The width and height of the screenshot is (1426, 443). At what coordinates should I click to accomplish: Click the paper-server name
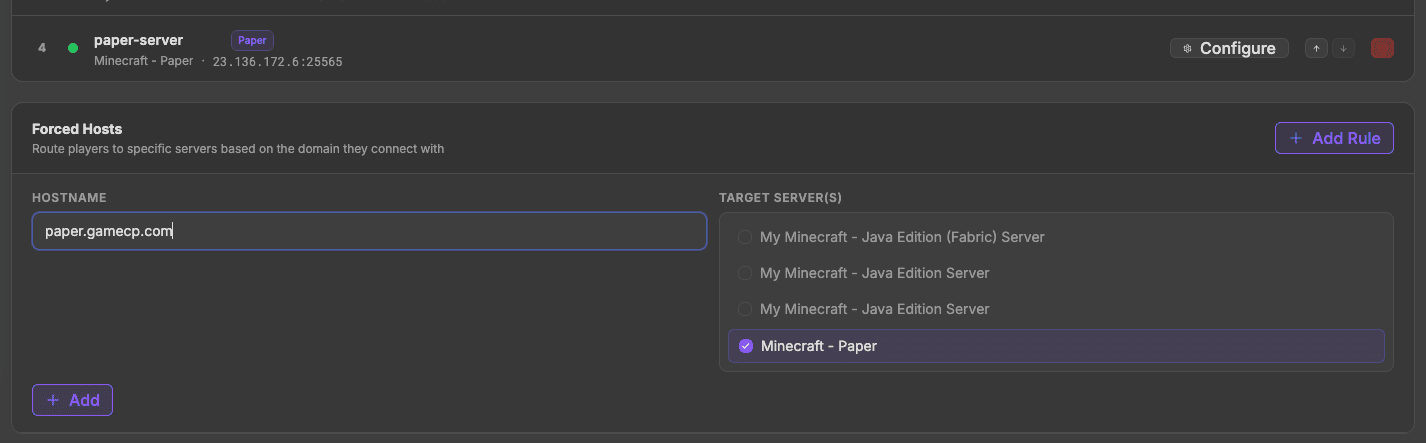(x=138, y=40)
